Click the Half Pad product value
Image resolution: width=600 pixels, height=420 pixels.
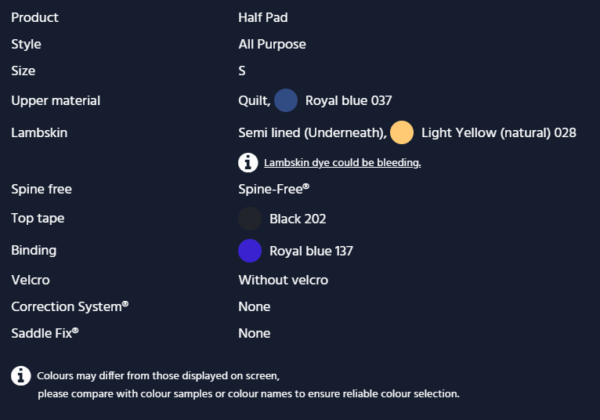click(x=263, y=18)
